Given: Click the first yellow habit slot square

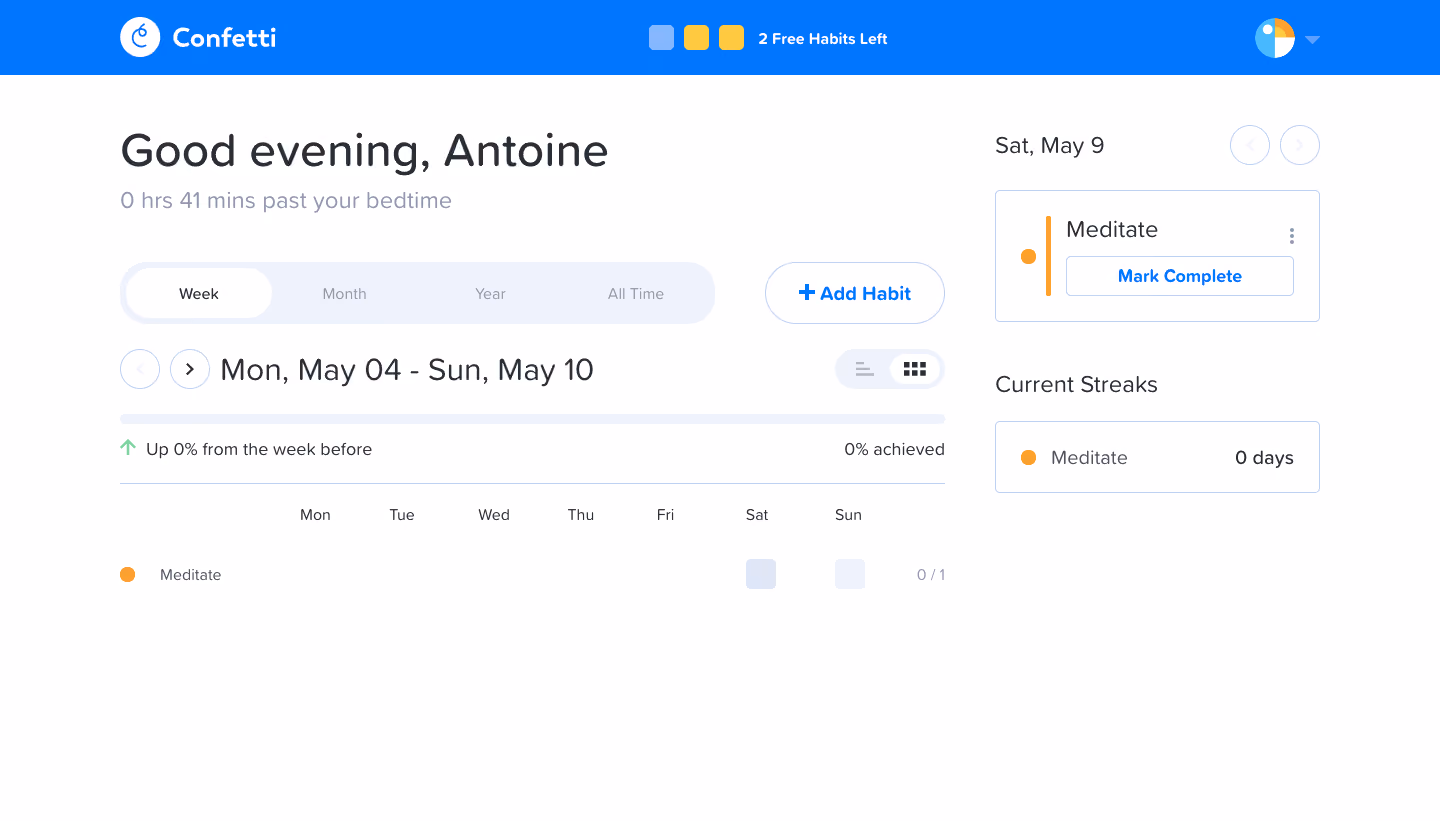Looking at the screenshot, I should coord(696,38).
